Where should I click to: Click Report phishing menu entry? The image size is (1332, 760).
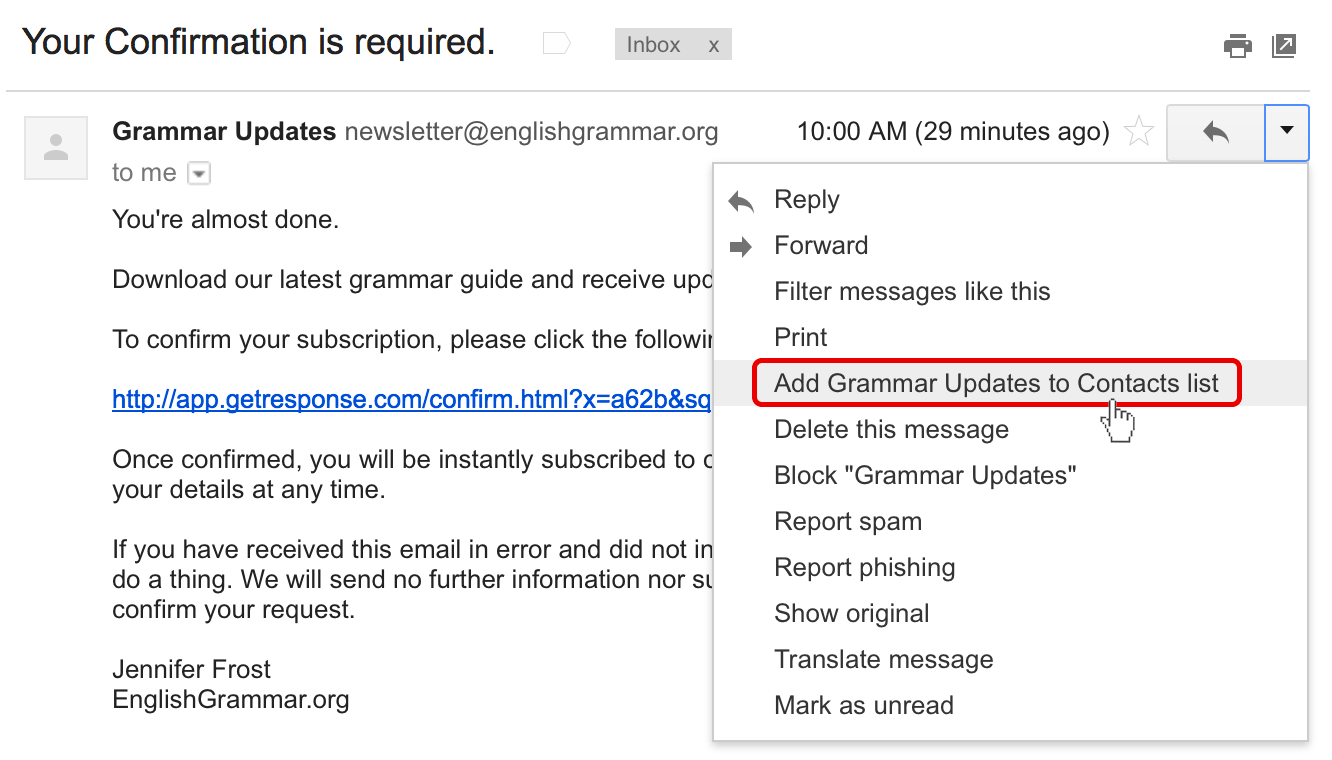point(864,568)
